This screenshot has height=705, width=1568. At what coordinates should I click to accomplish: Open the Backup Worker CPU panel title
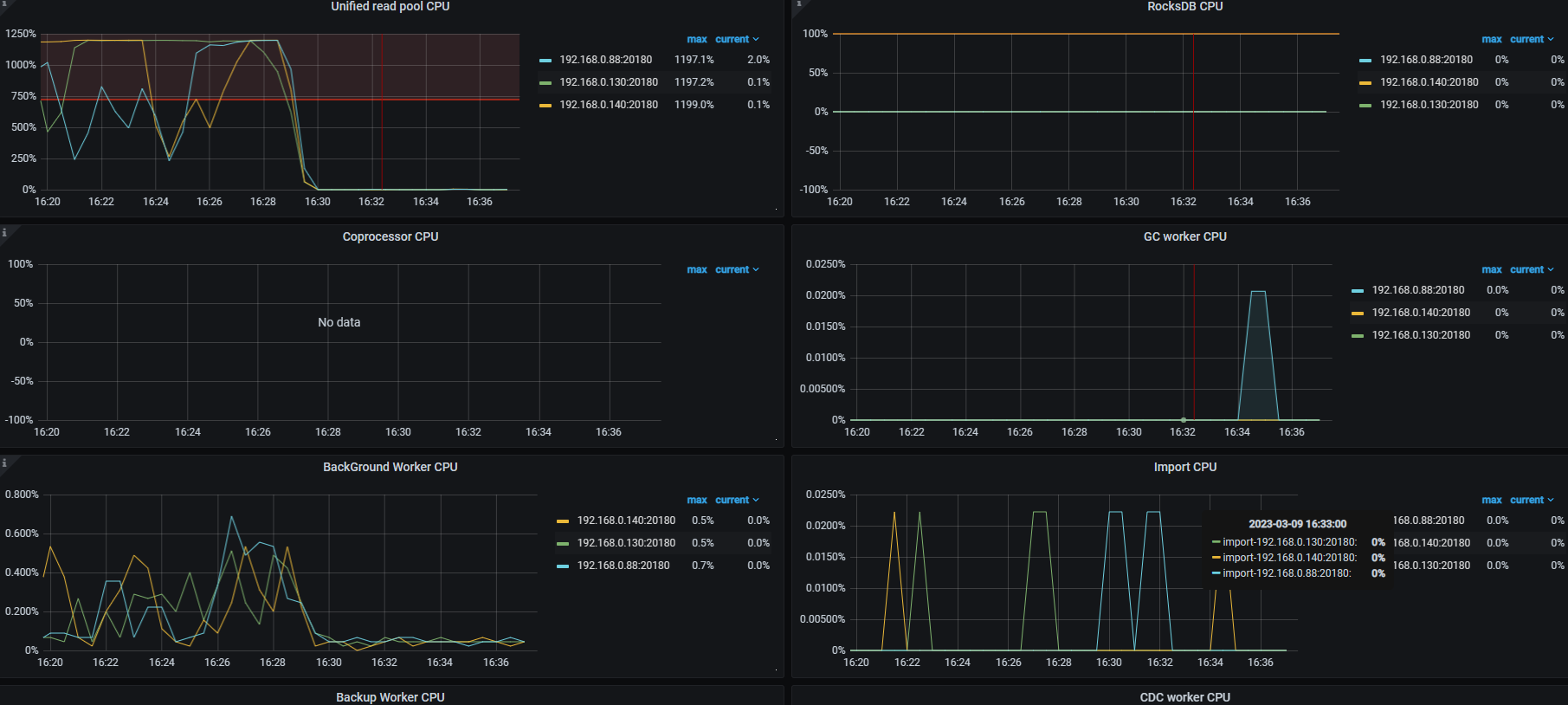(390, 697)
